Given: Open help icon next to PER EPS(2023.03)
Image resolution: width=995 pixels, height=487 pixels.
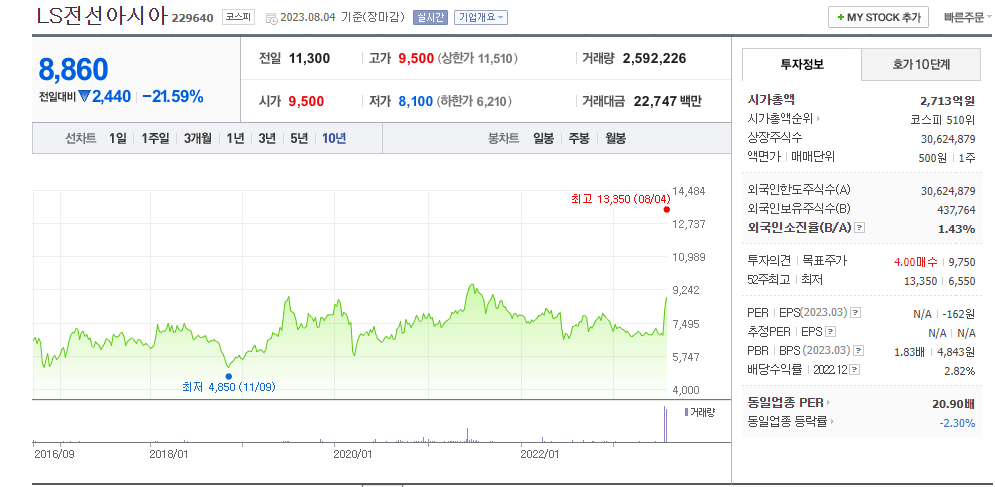Looking at the screenshot, I should pyautogui.click(x=855, y=312).
